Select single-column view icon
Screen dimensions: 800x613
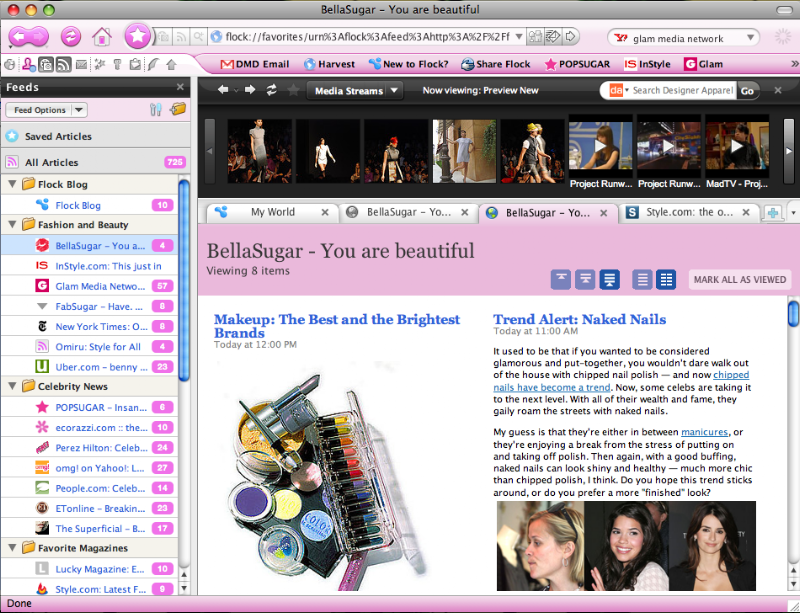pos(642,280)
